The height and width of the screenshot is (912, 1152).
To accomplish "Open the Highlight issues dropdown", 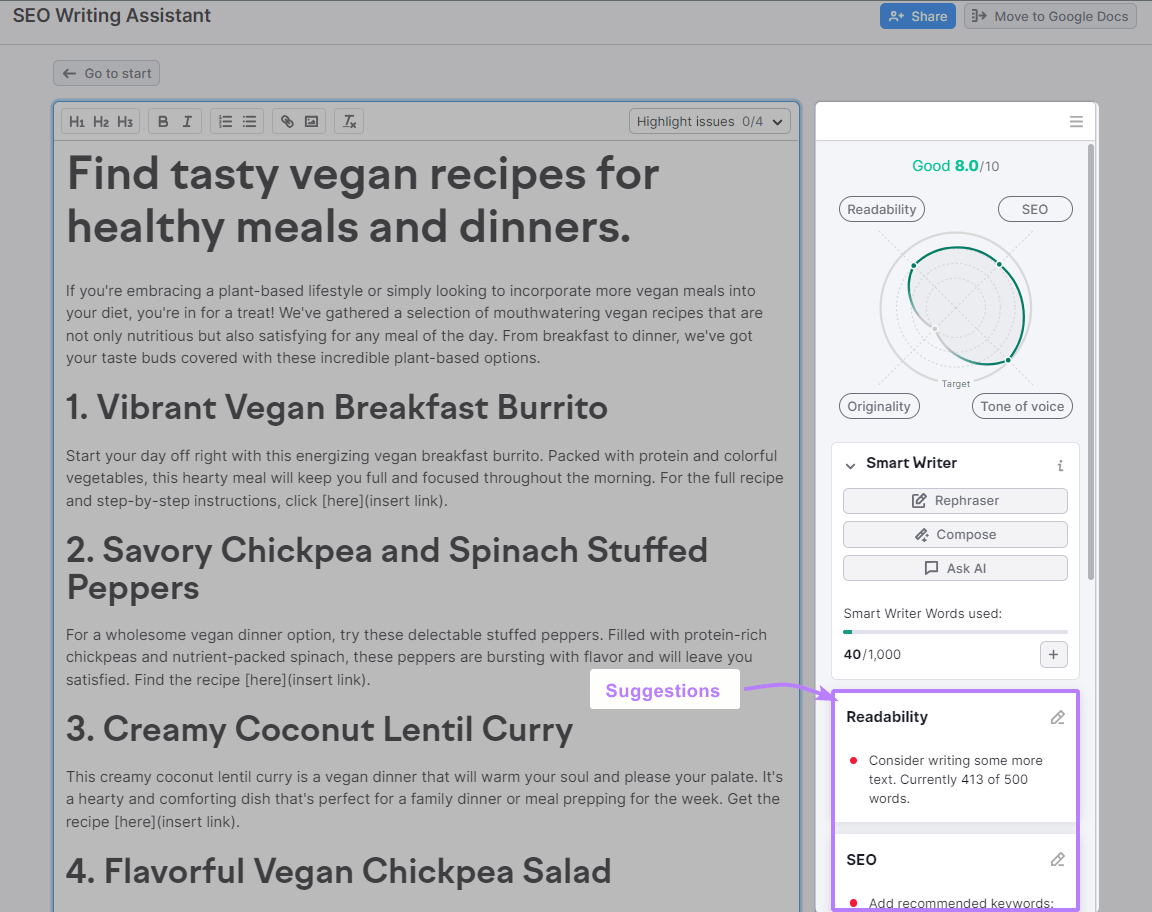I will pyautogui.click(x=709, y=119).
